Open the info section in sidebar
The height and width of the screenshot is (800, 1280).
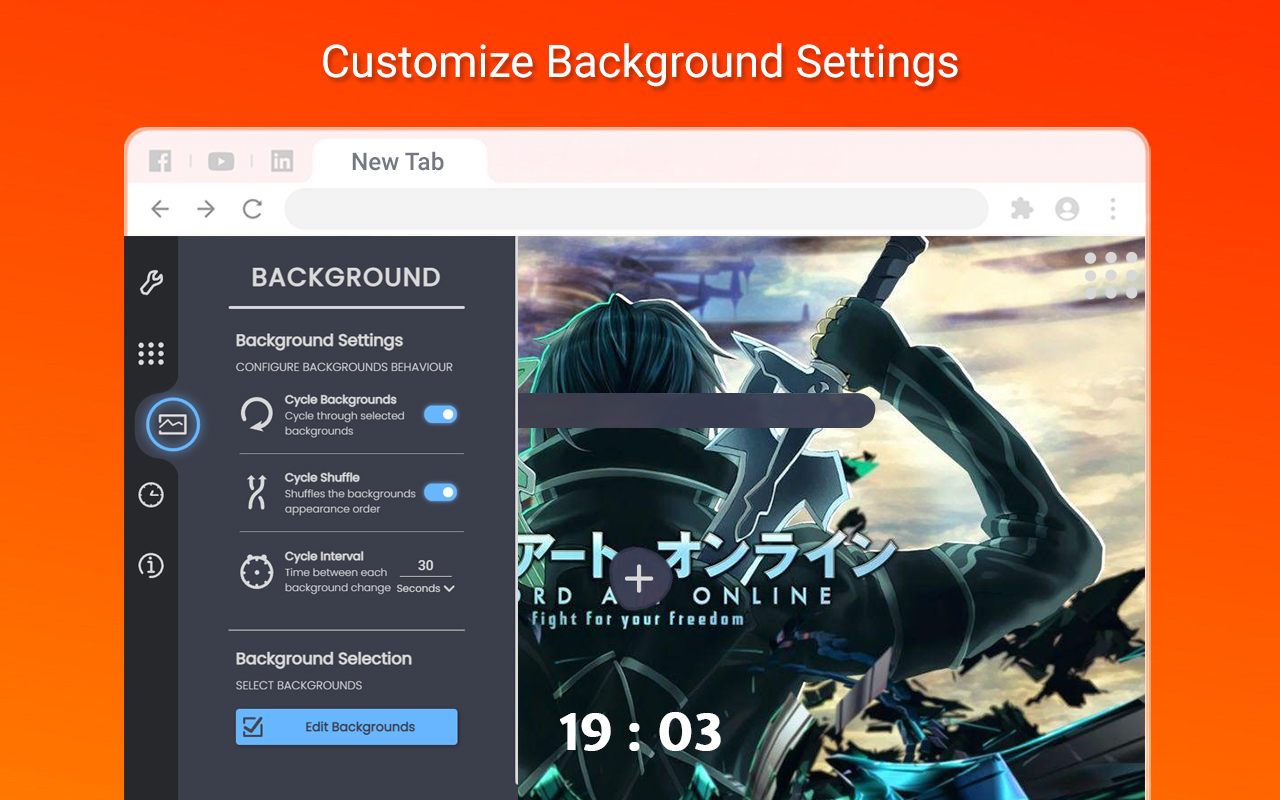tap(151, 565)
